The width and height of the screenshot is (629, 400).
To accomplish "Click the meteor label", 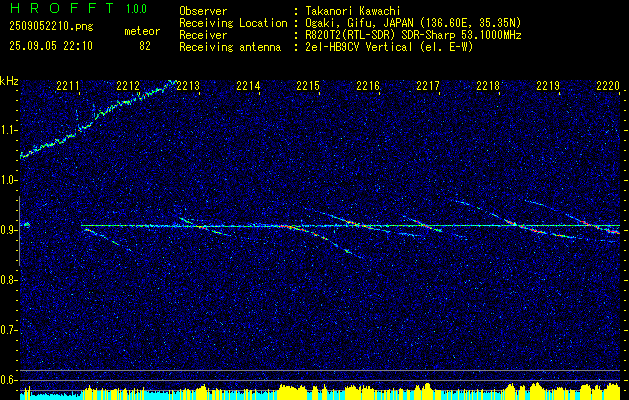I will 142,31.
